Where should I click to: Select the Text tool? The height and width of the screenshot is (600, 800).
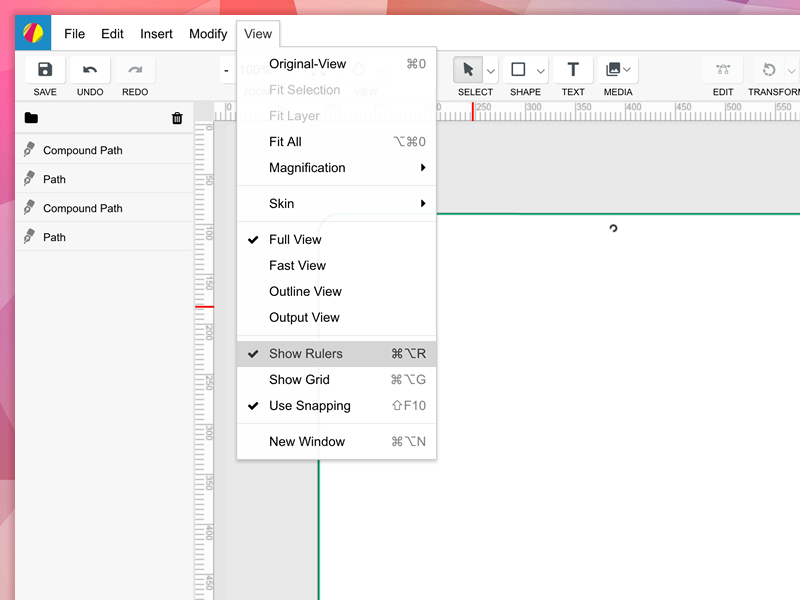572,70
